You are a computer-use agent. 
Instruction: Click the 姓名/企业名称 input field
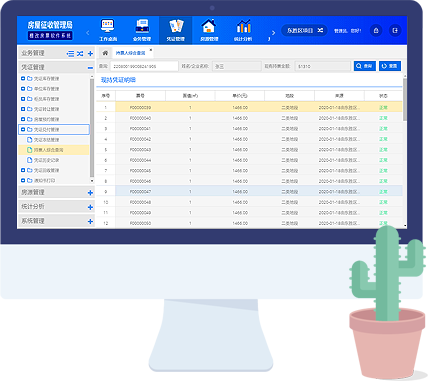(x=237, y=66)
